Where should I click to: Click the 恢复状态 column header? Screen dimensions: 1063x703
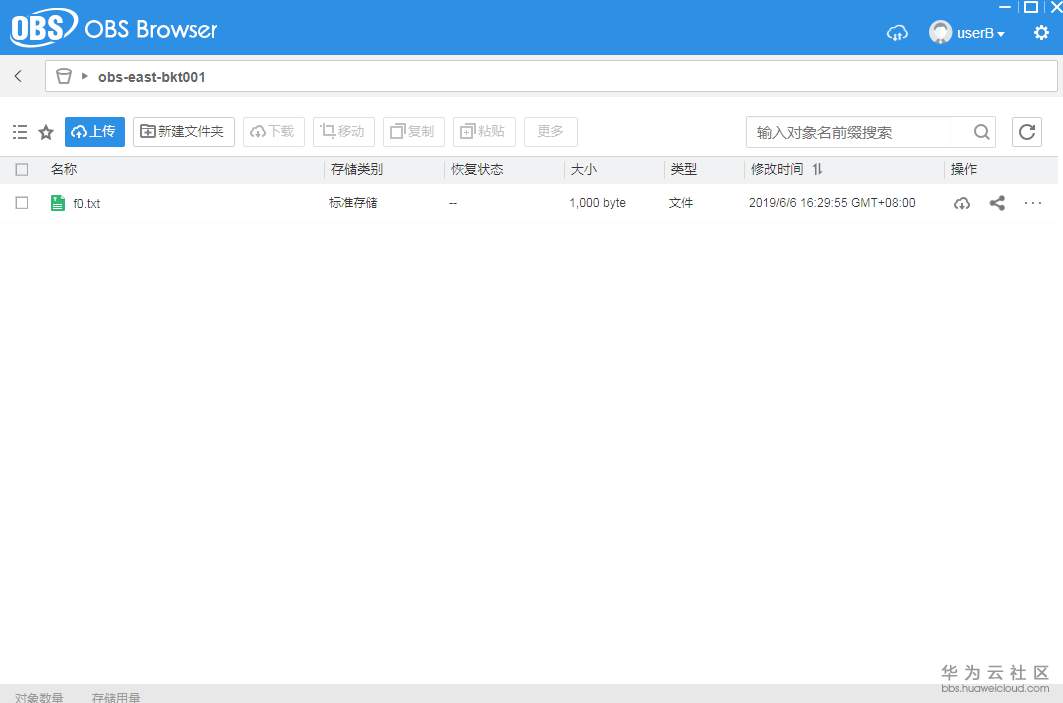pyautogui.click(x=477, y=169)
